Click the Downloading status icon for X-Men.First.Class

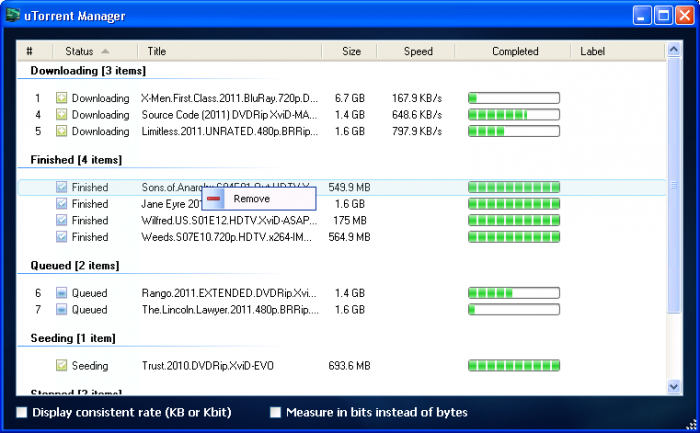click(x=61, y=98)
